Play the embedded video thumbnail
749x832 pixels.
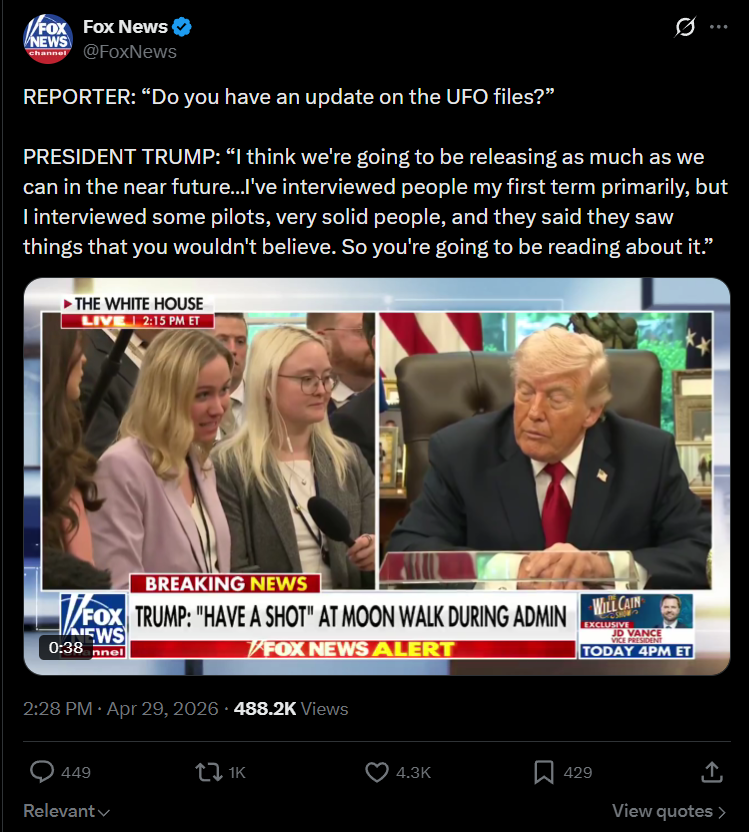pos(377,476)
